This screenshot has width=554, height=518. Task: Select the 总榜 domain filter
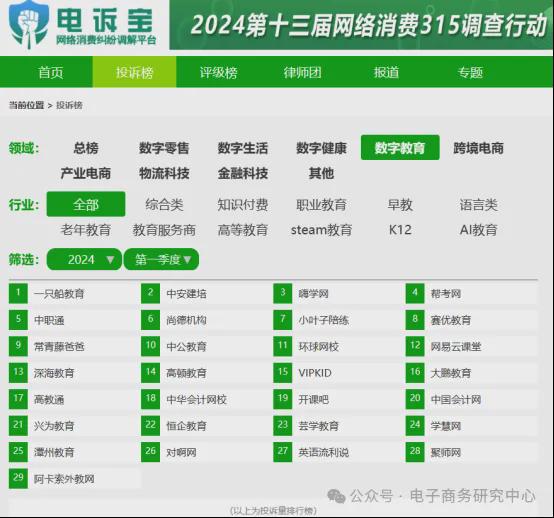click(x=86, y=148)
